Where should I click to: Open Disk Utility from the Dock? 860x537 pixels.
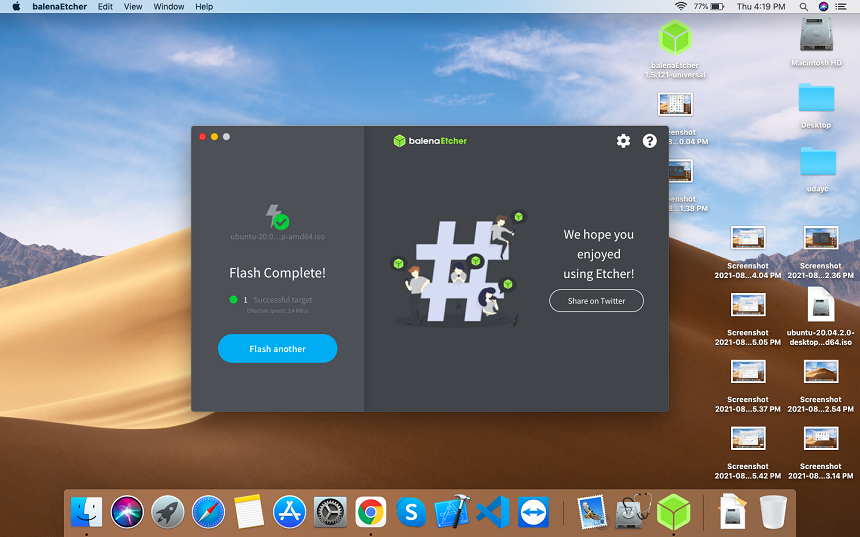point(633,511)
